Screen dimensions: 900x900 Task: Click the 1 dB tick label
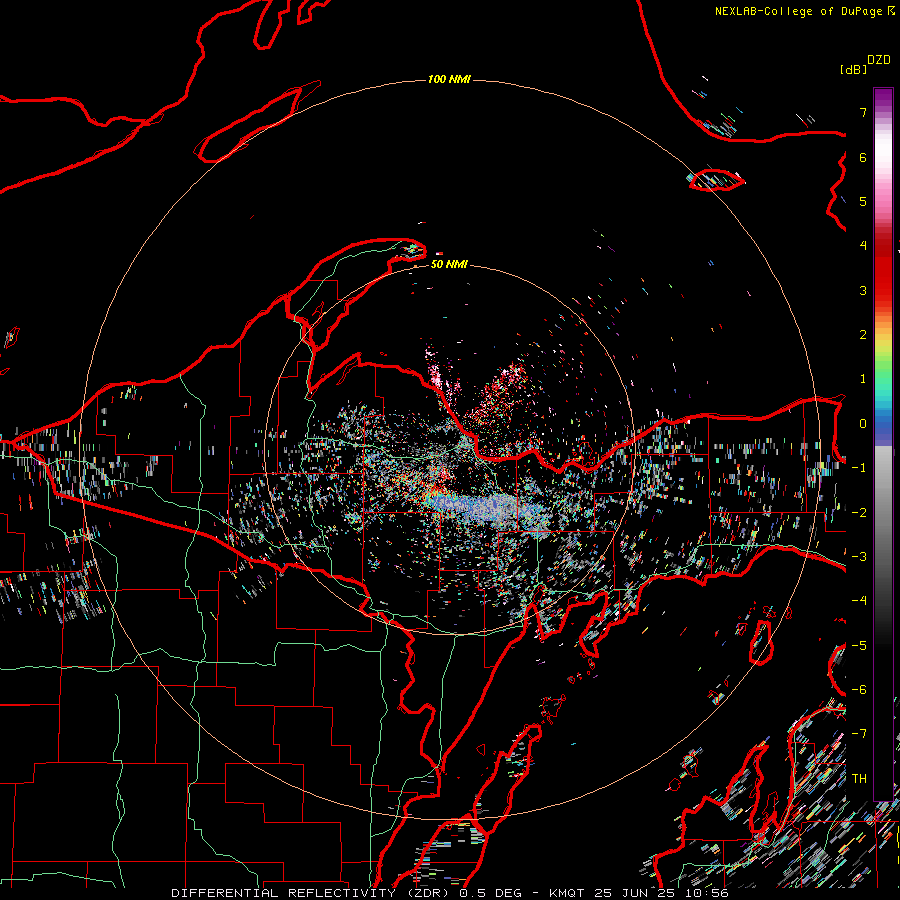pyautogui.click(x=863, y=379)
